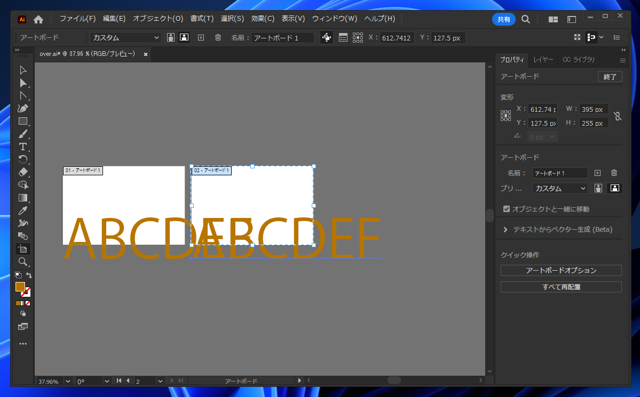The height and width of the screenshot is (397, 640).
Task: Open the Arrange Documents icon
Action: pyautogui.click(x=553, y=19)
